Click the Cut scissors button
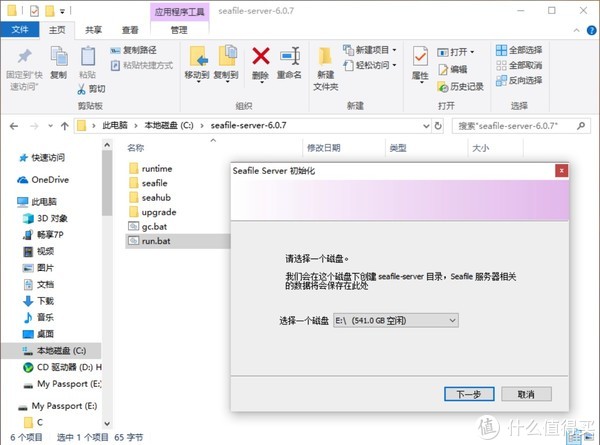The image size is (600, 445). [91, 89]
